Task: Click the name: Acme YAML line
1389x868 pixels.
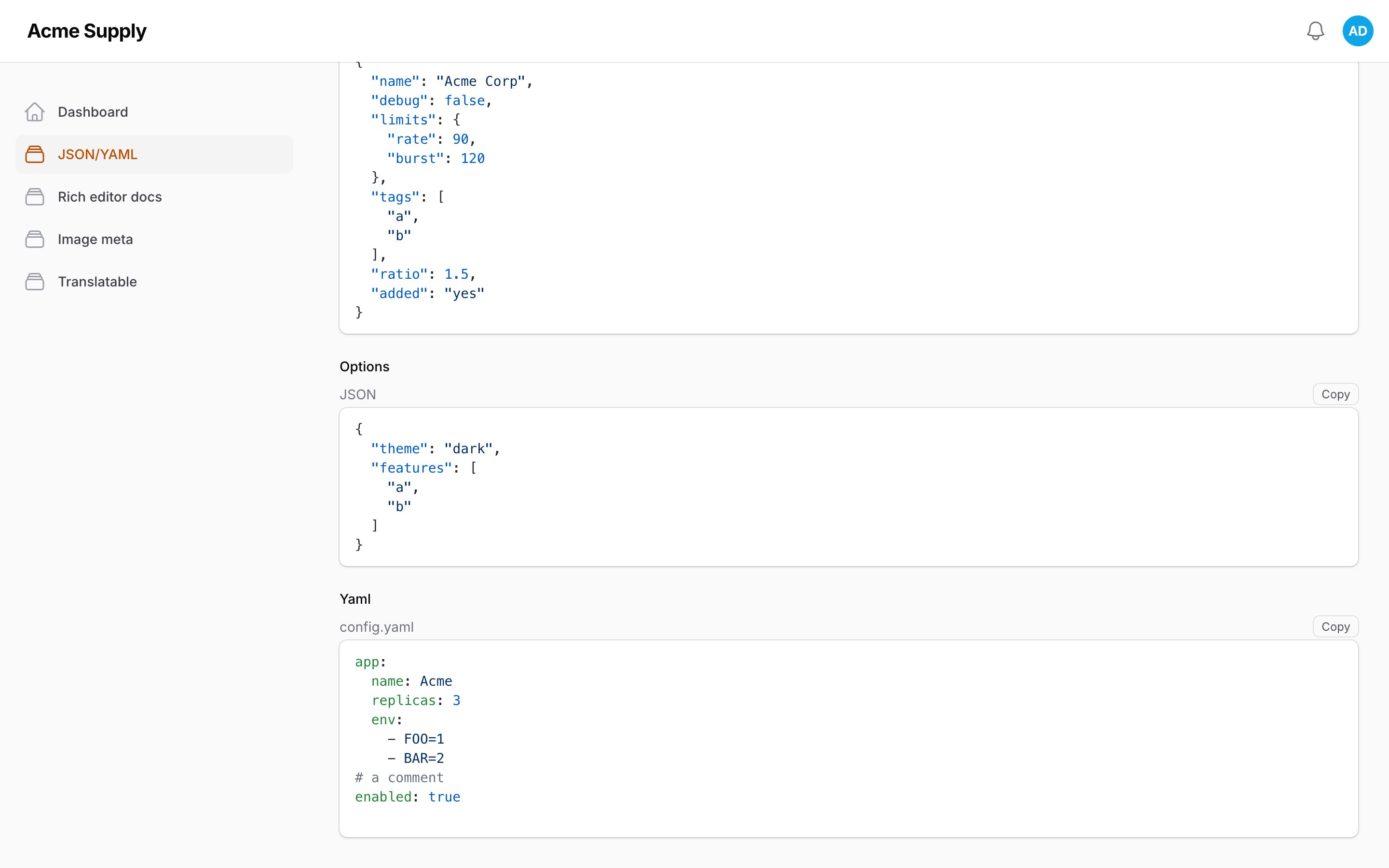Action: (411, 681)
